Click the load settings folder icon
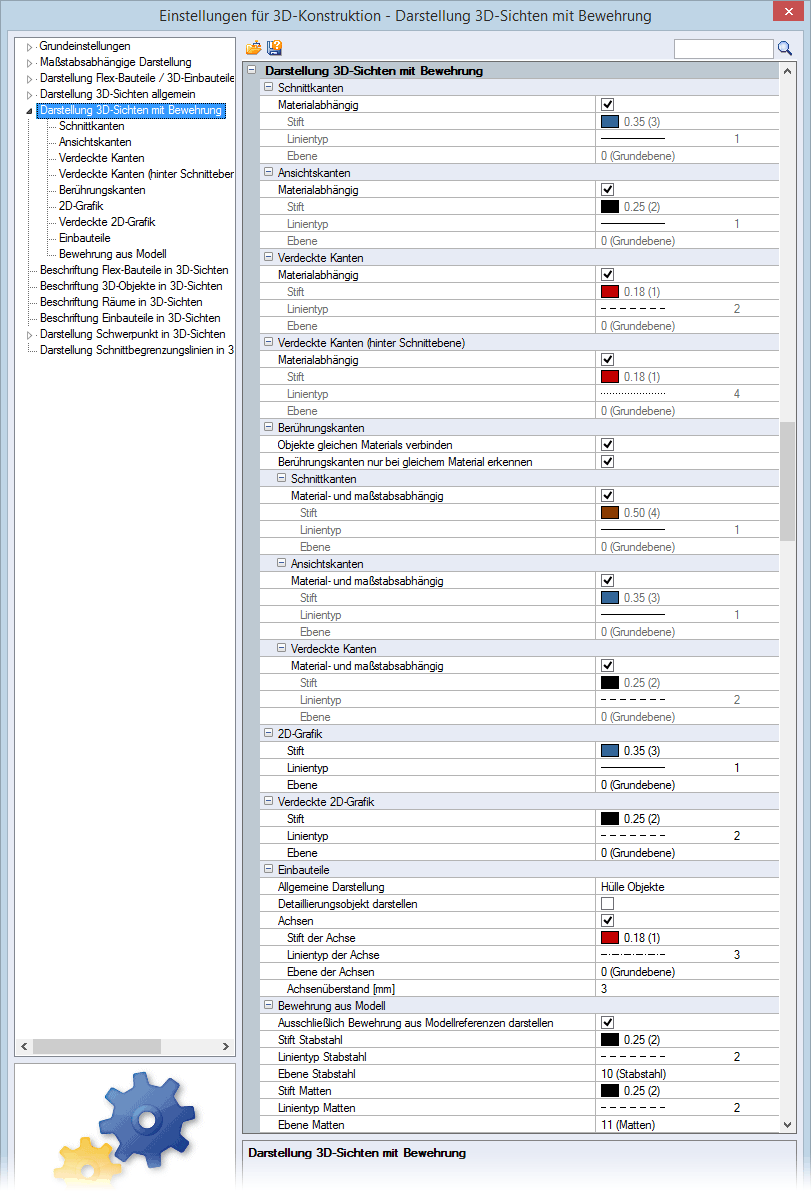Image resolution: width=811 pixels, height=1191 pixels. (254, 48)
